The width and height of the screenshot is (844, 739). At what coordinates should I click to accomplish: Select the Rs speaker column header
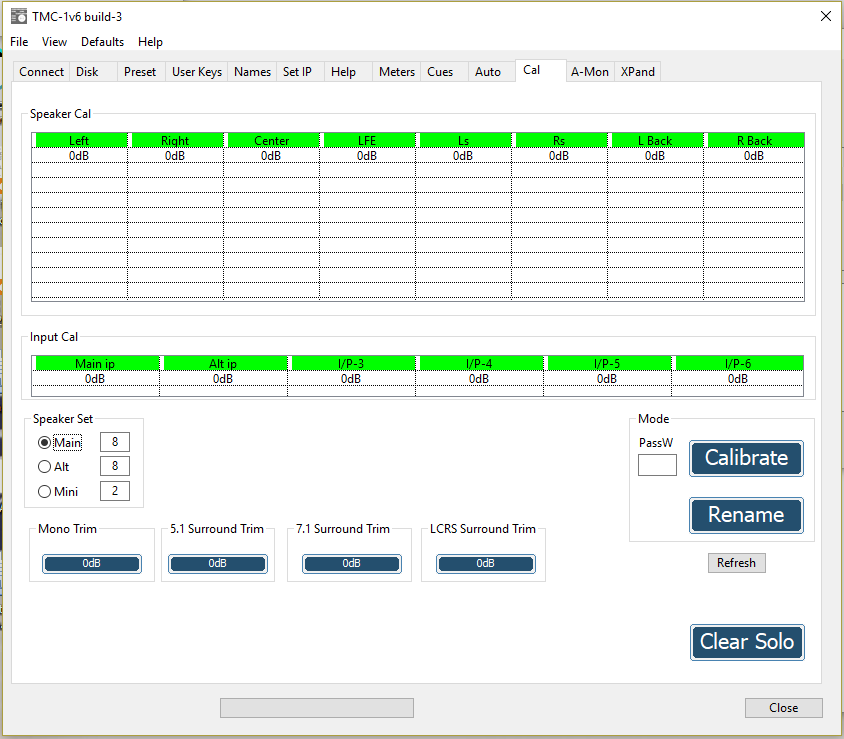click(561, 140)
